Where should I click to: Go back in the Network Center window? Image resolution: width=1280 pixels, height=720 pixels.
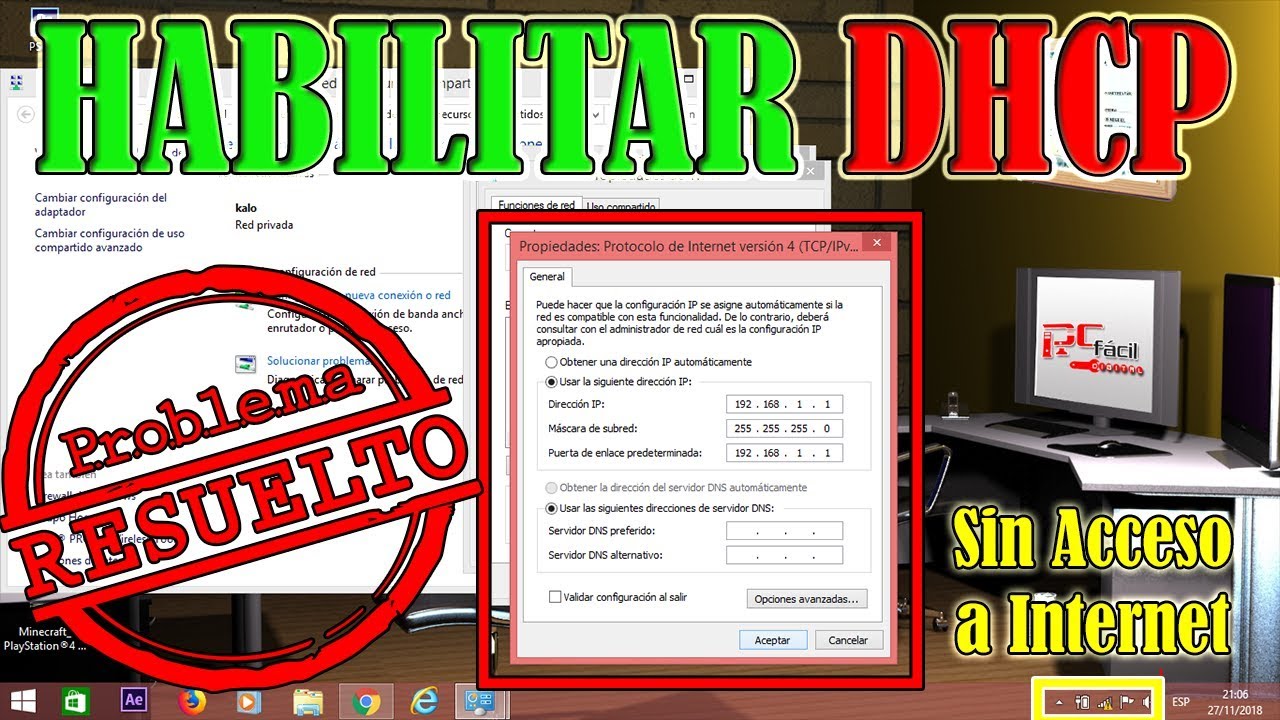pyautogui.click(x=27, y=114)
